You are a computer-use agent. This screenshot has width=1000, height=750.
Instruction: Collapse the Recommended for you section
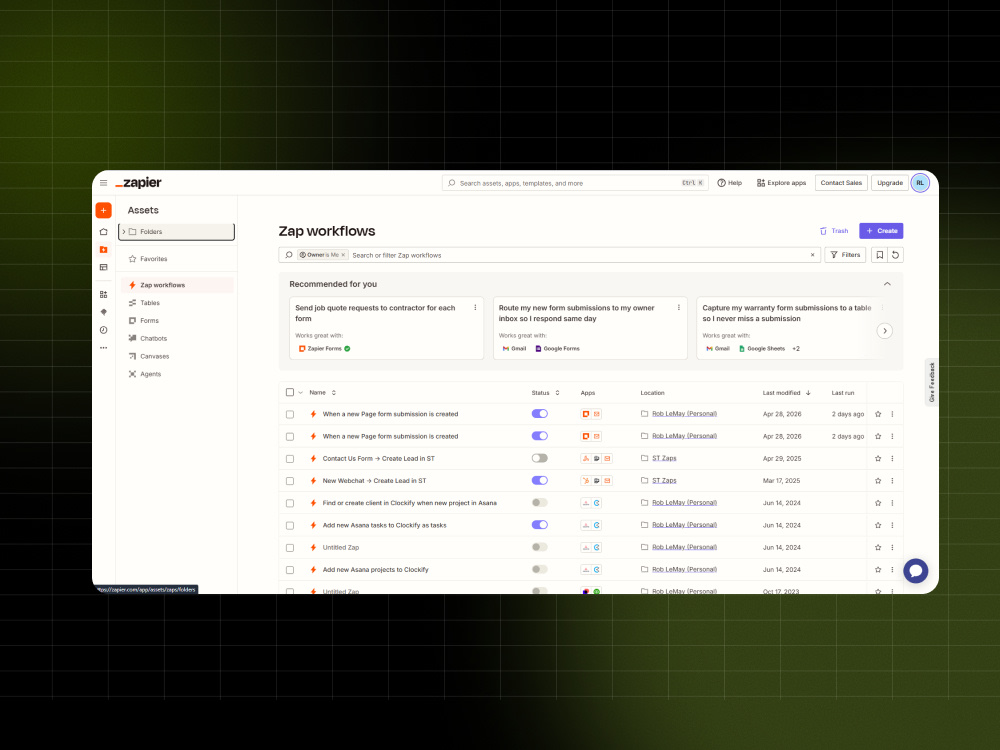click(x=886, y=284)
